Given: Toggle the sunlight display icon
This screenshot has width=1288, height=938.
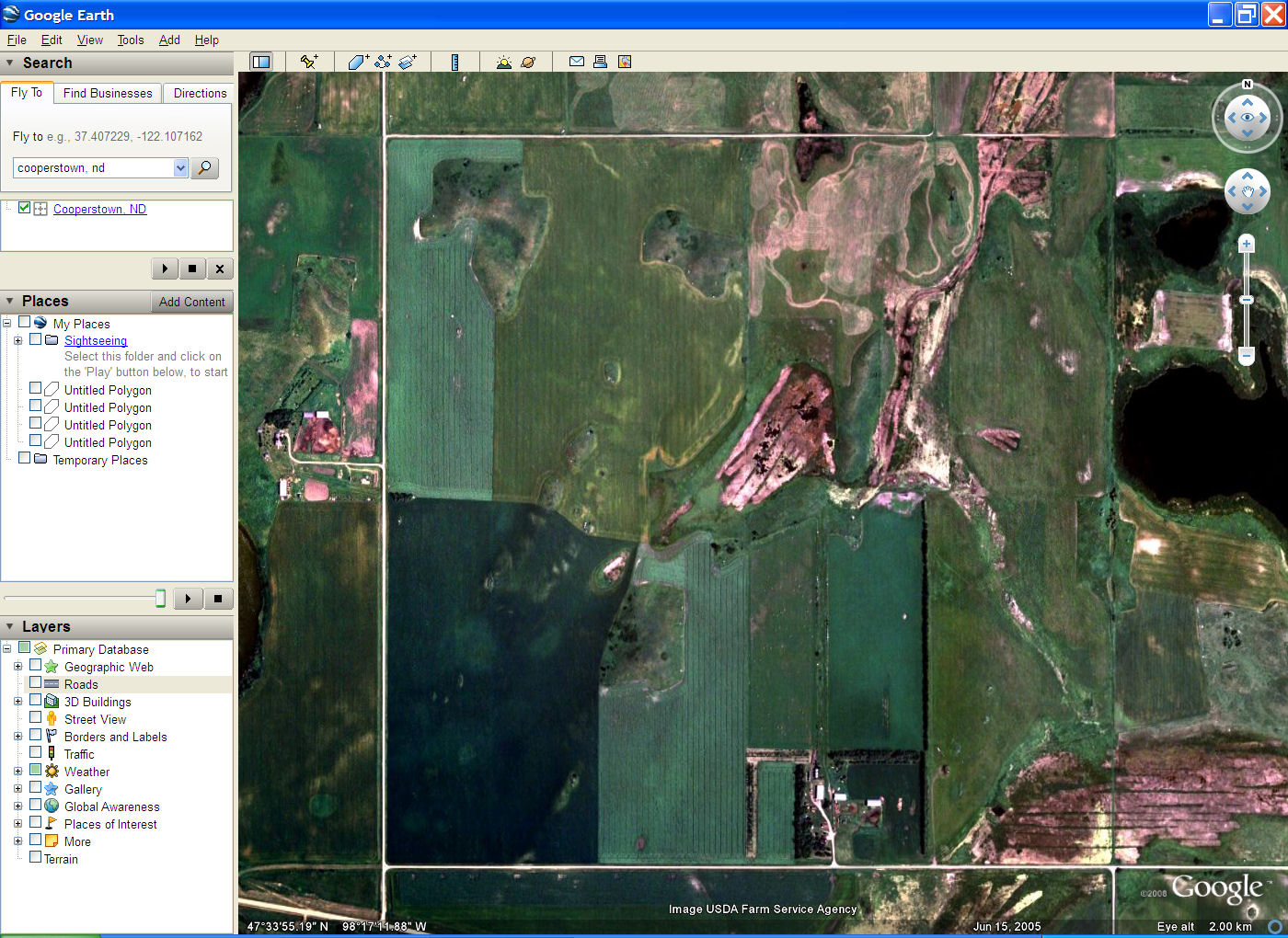Looking at the screenshot, I should 503,62.
